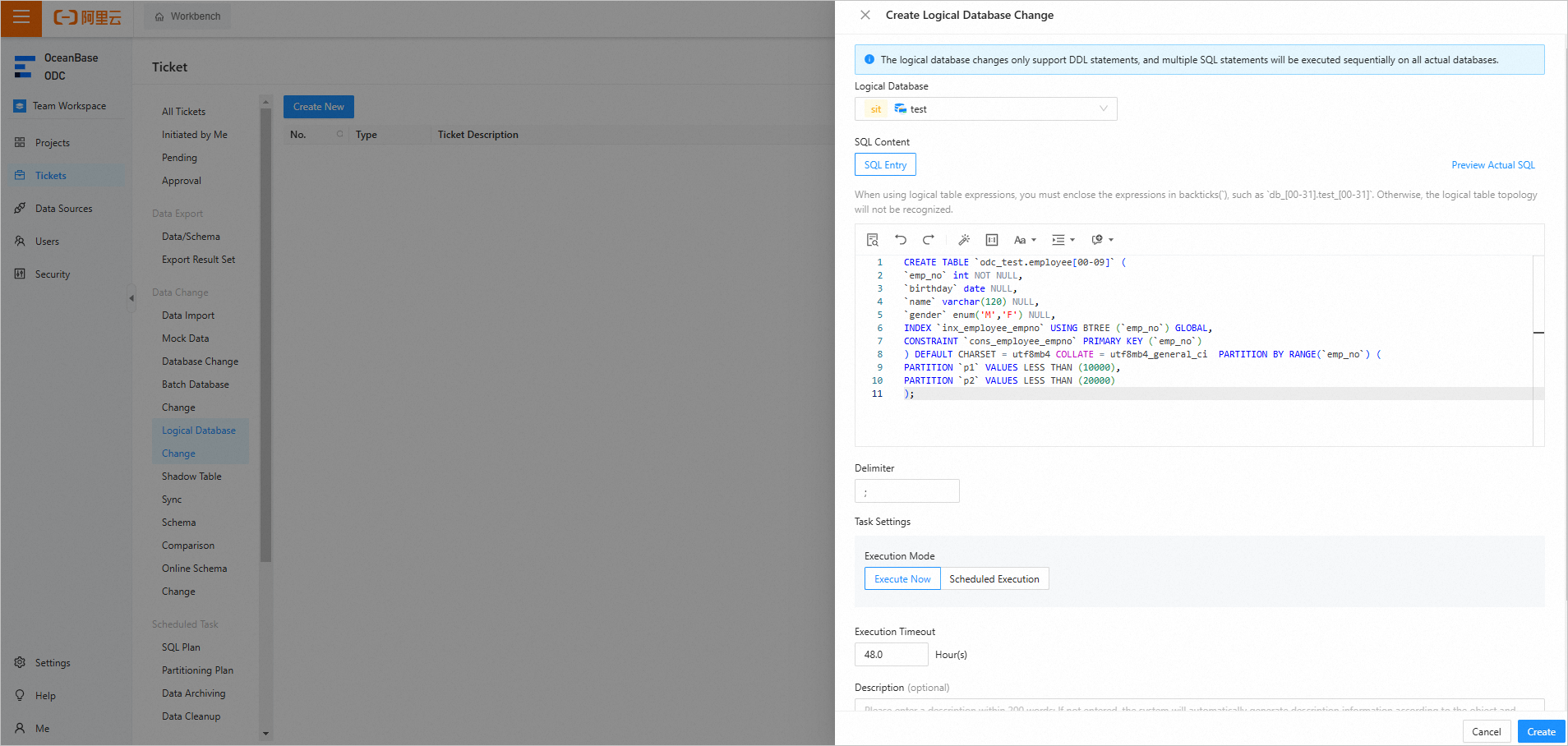Switch to Scheduled Execution mode
Viewport: 1568px width, 746px height.
[994, 578]
